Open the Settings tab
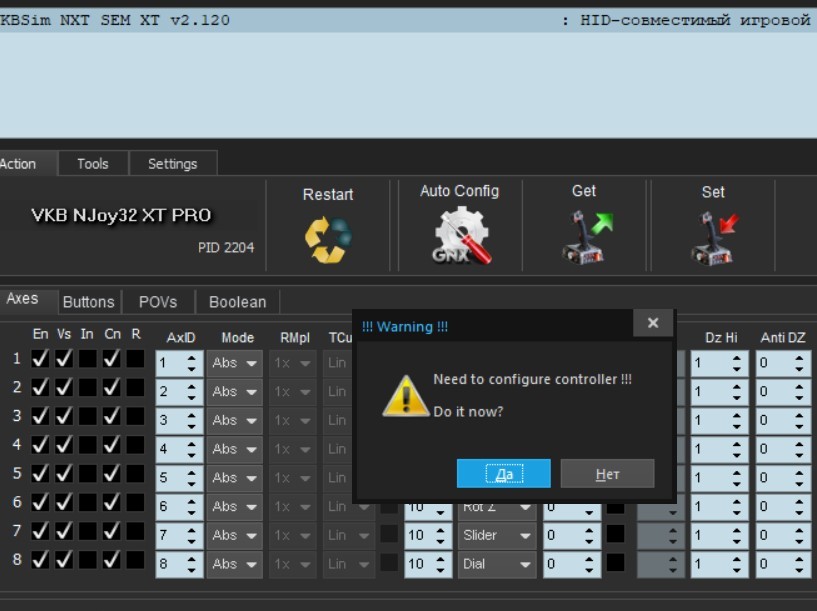 [x=172, y=164]
